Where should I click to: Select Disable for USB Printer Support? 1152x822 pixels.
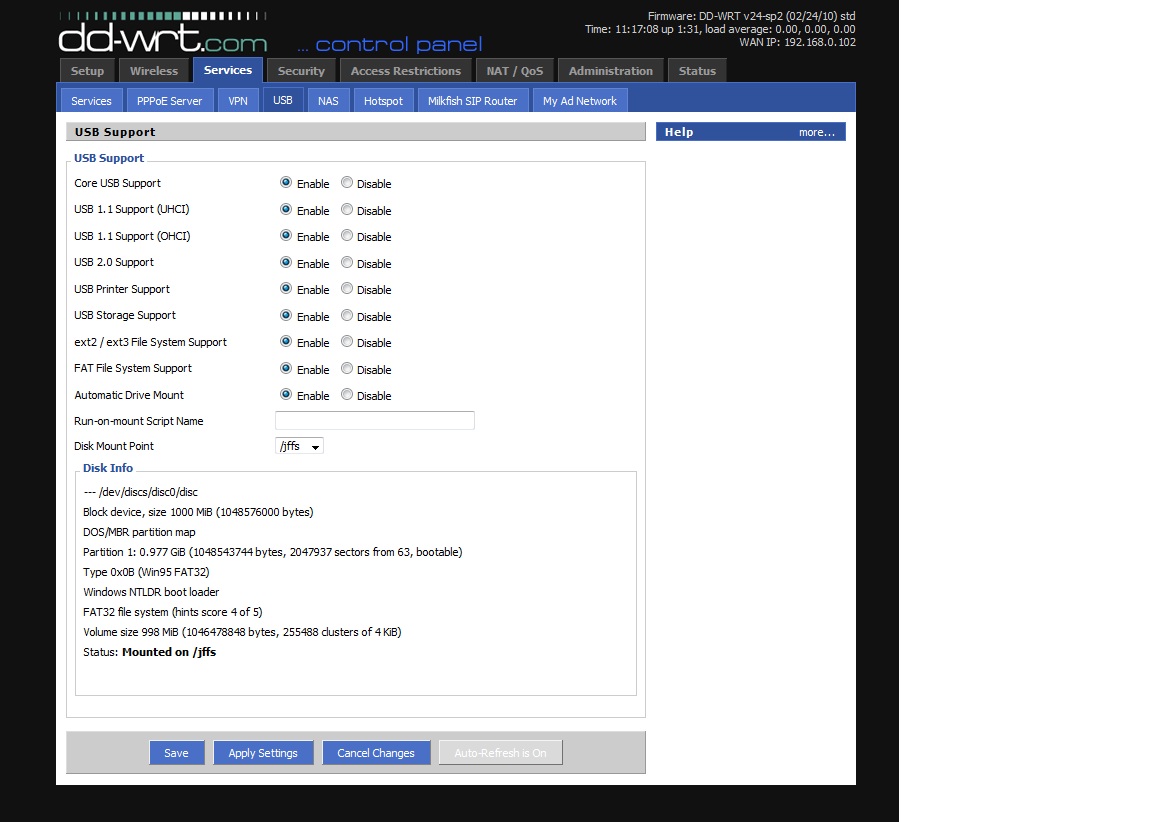[x=347, y=289]
